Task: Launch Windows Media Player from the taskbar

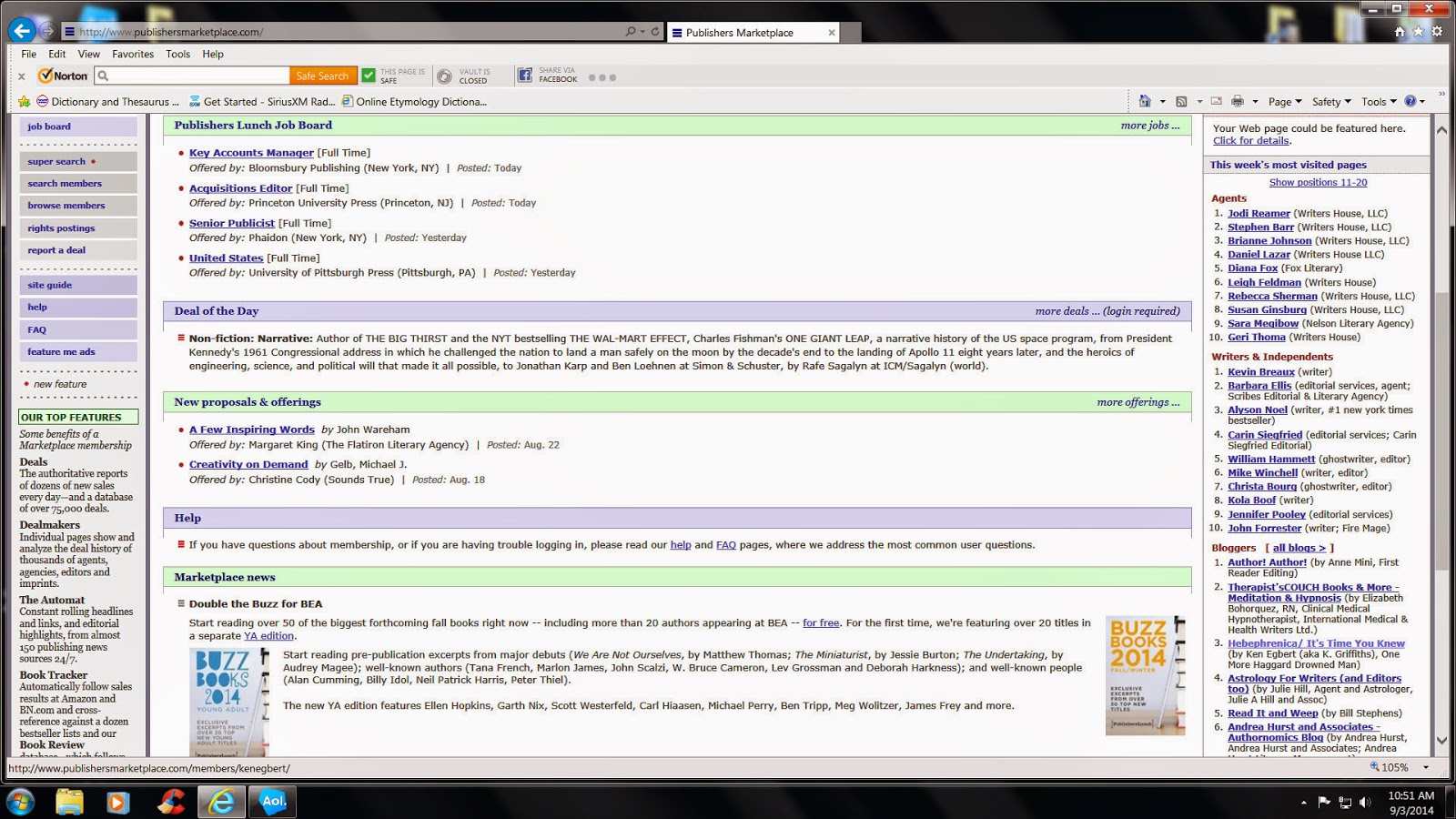Action: pos(117,802)
